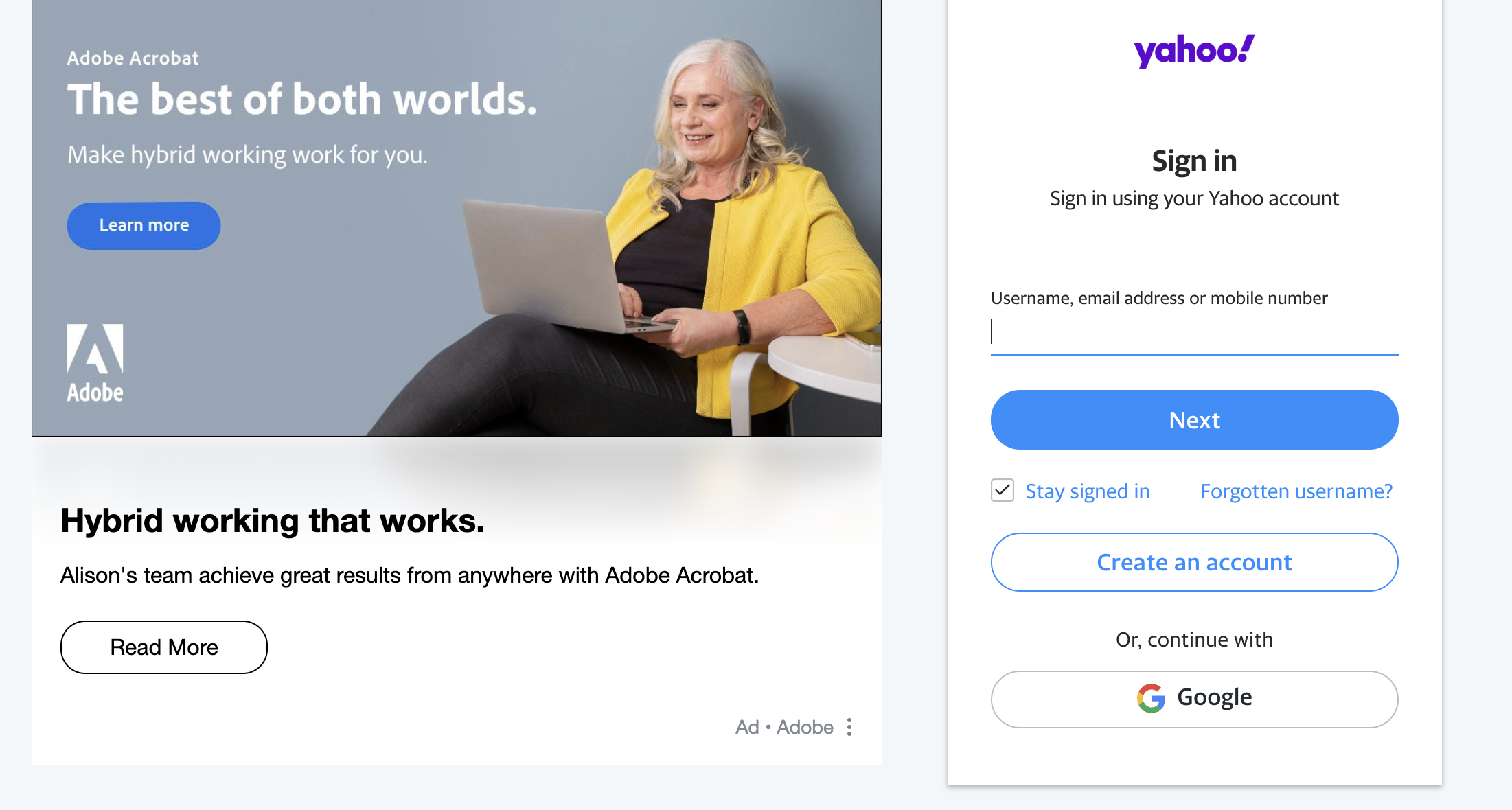Click the Read More button
Image resolution: width=1512 pixels, height=810 pixels.
(164, 647)
